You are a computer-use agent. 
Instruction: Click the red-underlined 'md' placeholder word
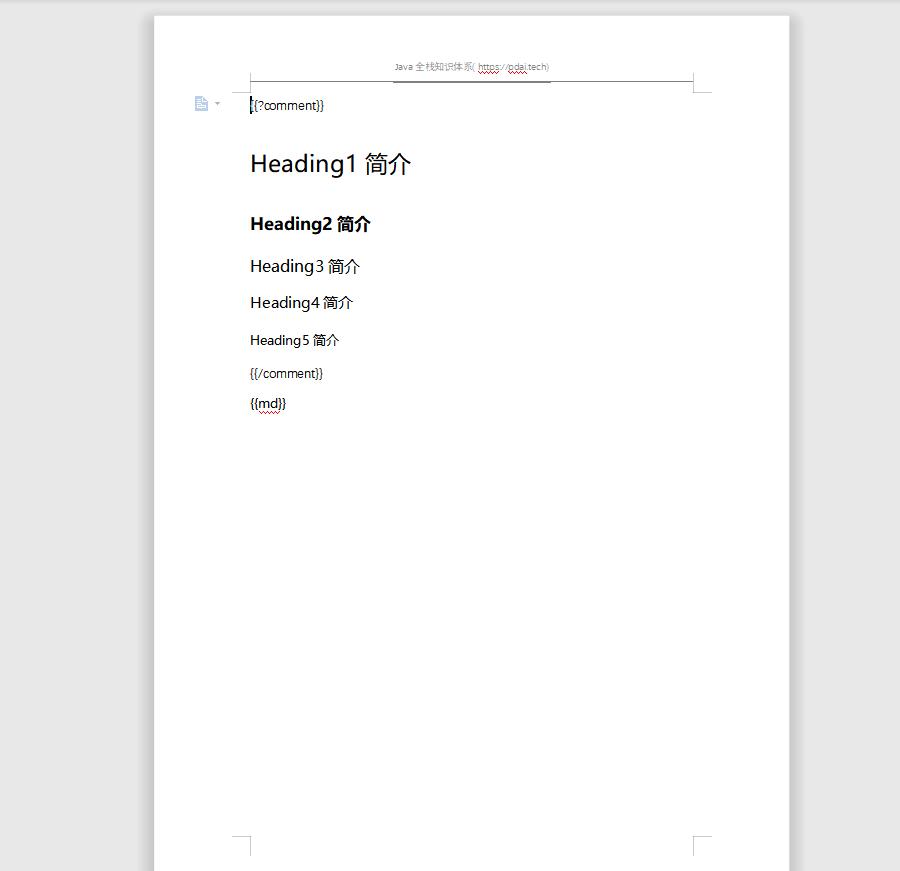[x=267, y=403]
